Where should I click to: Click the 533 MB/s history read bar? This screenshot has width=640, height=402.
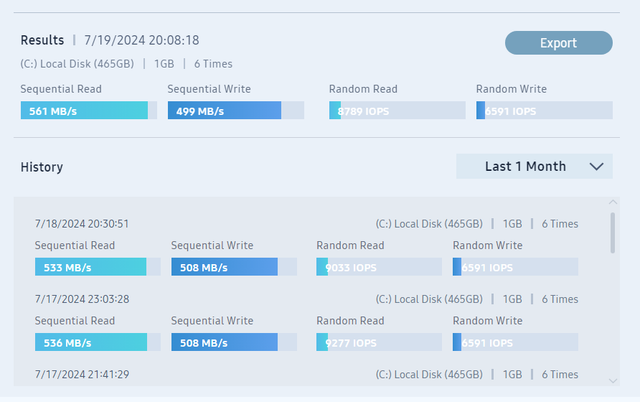pyautogui.click(x=98, y=267)
